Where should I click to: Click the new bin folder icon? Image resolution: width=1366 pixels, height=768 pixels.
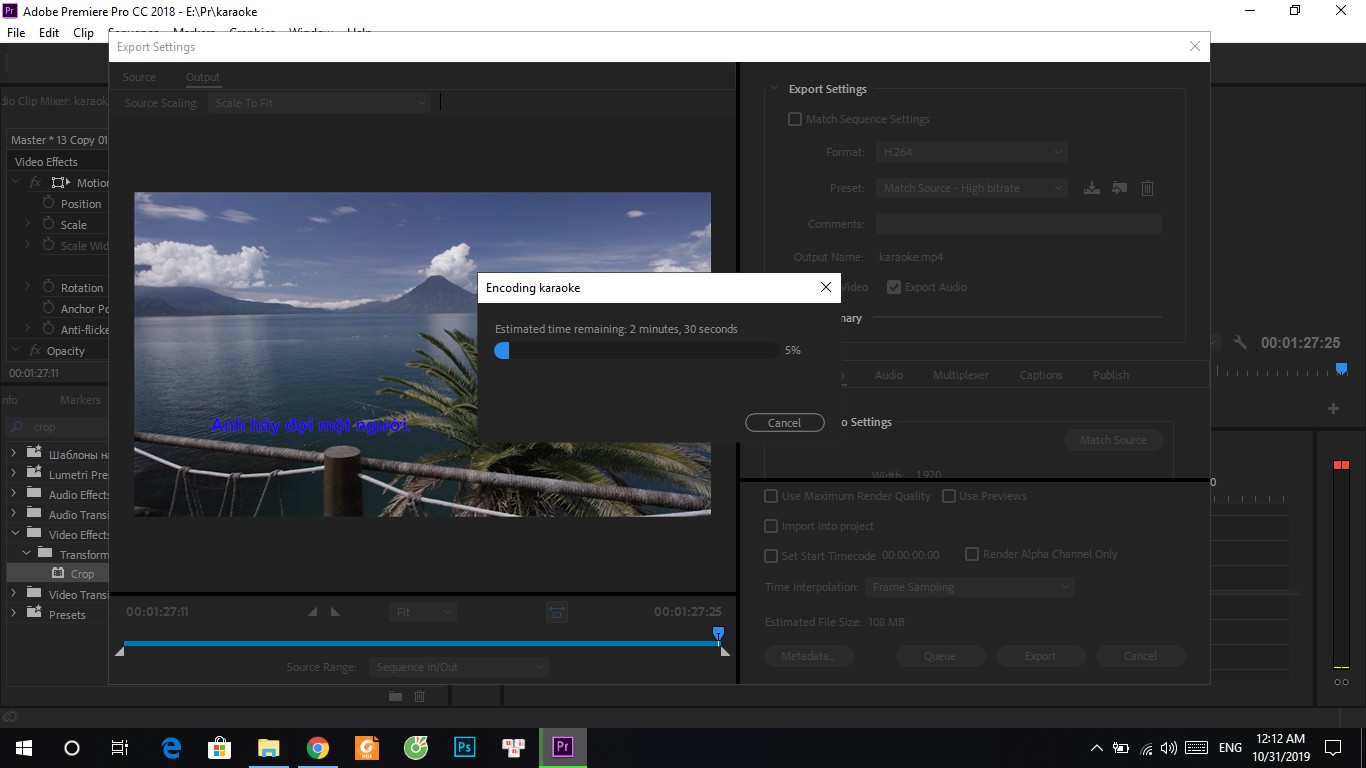click(x=395, y=696)
